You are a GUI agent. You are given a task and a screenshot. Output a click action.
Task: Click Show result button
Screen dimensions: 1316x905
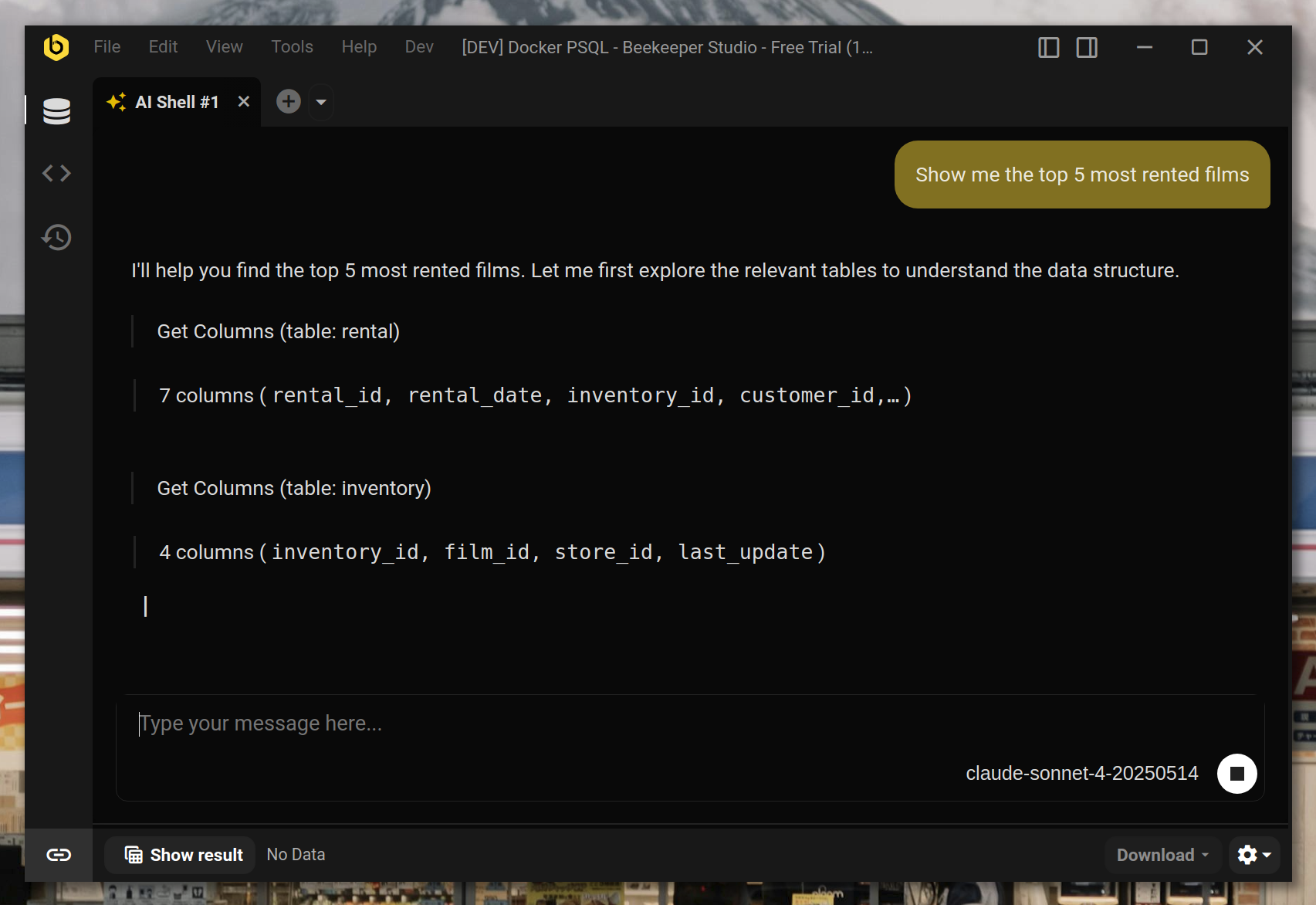tap(184, 855)
